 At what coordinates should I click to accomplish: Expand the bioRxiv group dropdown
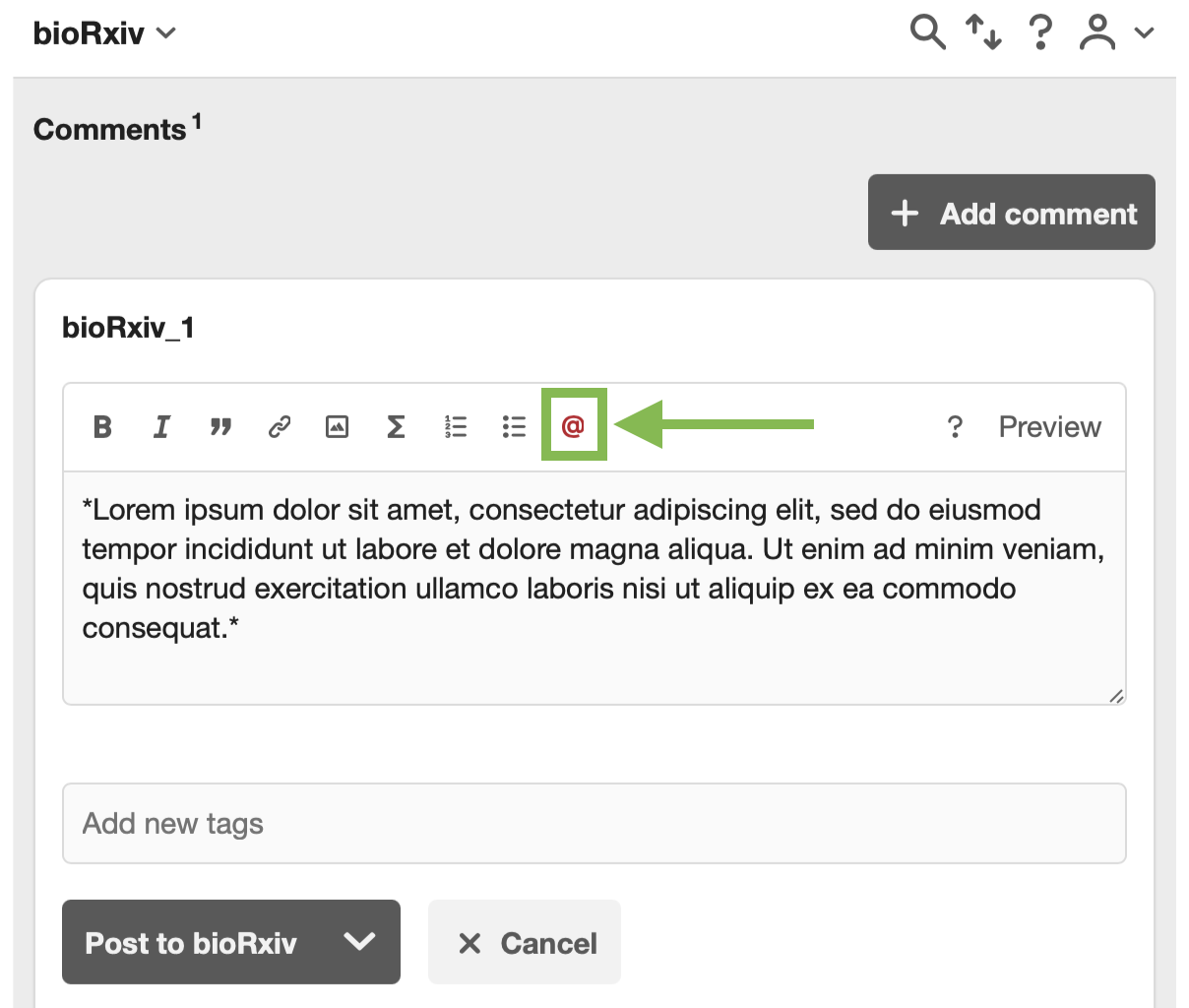(104, 33)
